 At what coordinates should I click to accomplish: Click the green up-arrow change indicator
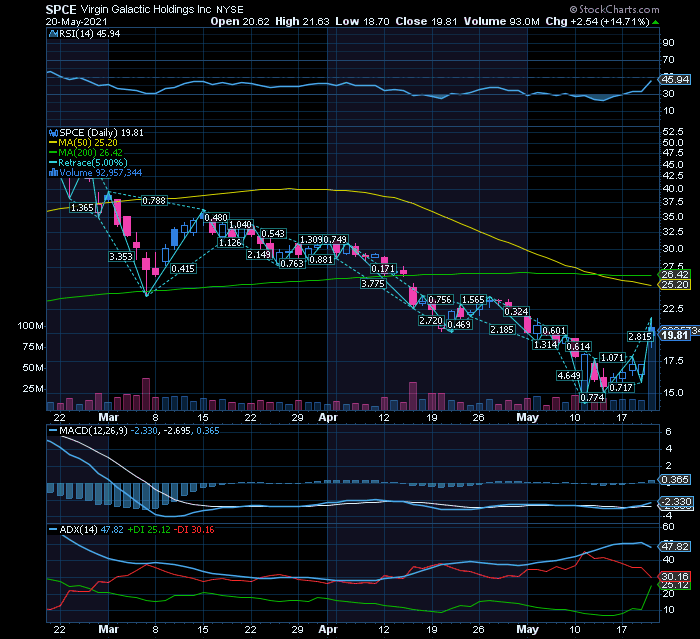655,22
